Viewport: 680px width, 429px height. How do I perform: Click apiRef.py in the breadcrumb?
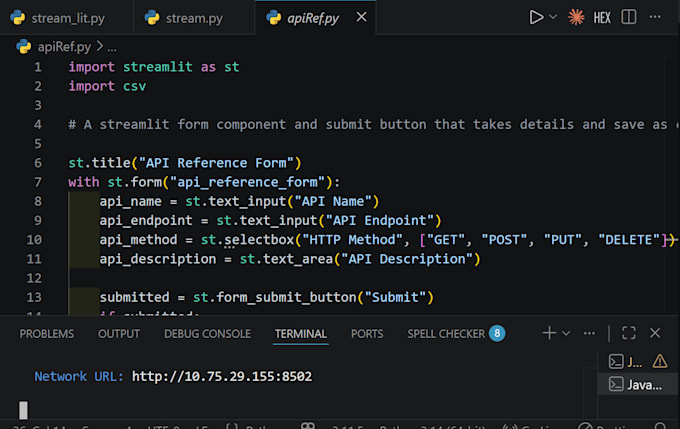pyautogui.click(x=64, y=46)
